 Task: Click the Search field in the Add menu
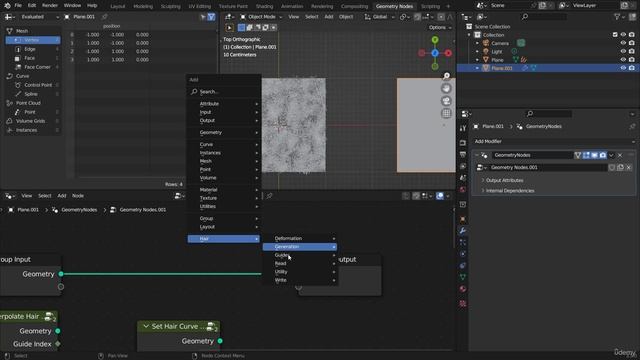pyautogui.click(x=224, y=92)
